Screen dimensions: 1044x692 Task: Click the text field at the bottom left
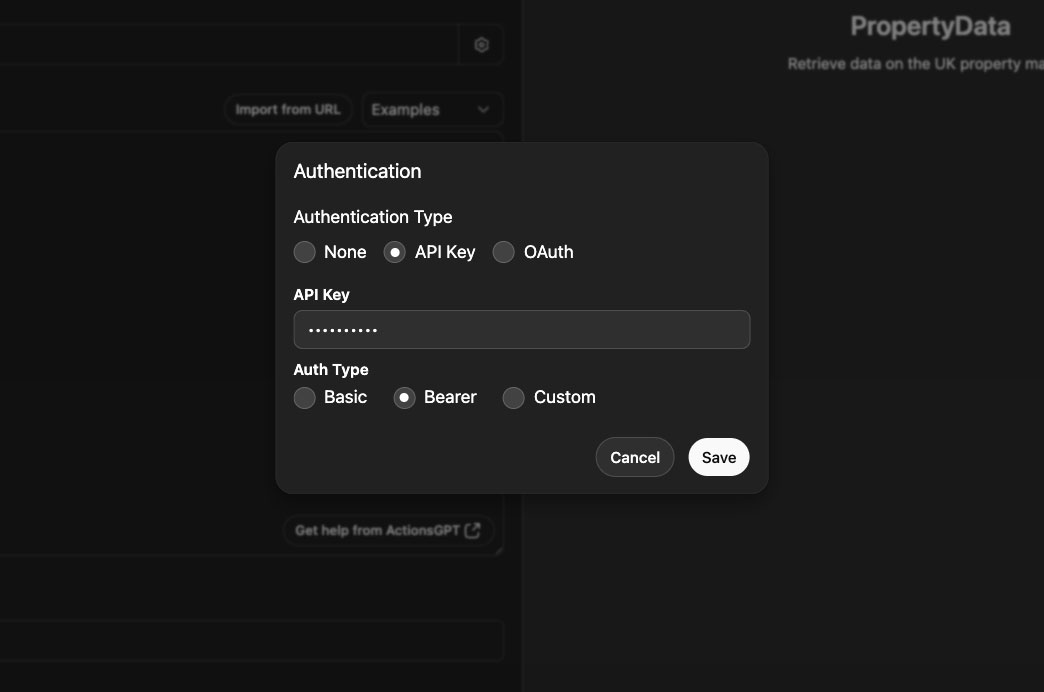[x=250, y=641]
